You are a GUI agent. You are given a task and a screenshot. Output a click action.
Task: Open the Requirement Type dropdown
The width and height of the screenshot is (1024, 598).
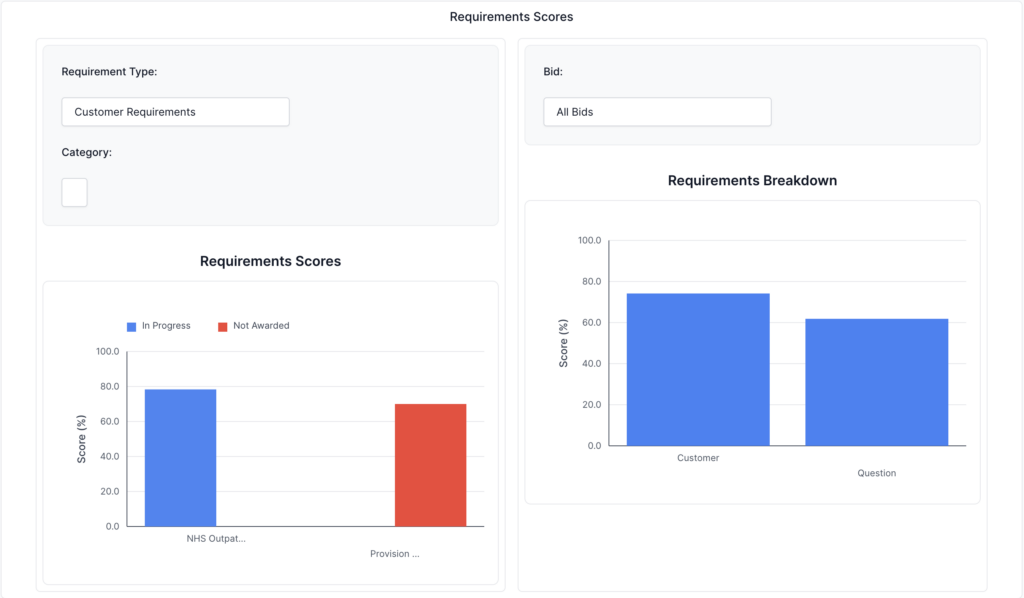(x=175, y=112)
